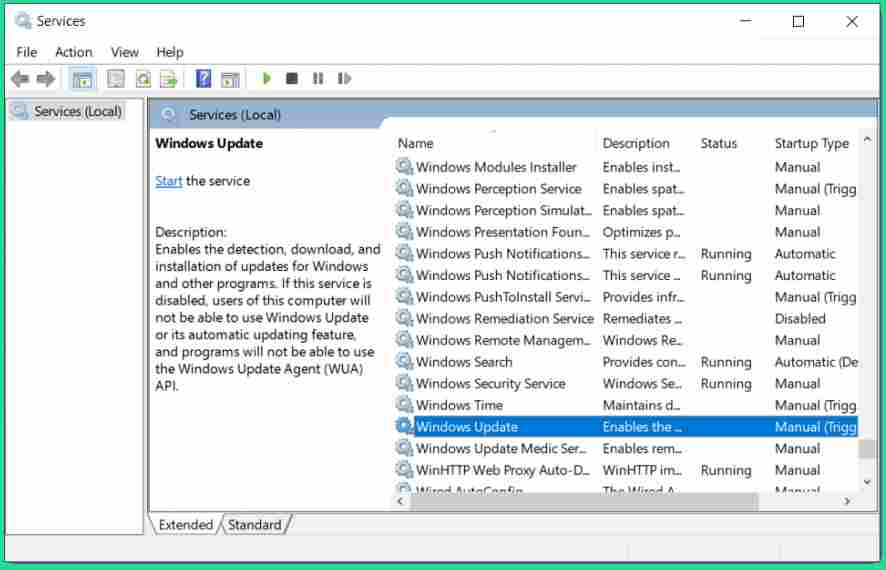Go back with the toolbar Back arrow
This screenshot has height=570, width=886.
pyautogui.click(x=20, y=79)
